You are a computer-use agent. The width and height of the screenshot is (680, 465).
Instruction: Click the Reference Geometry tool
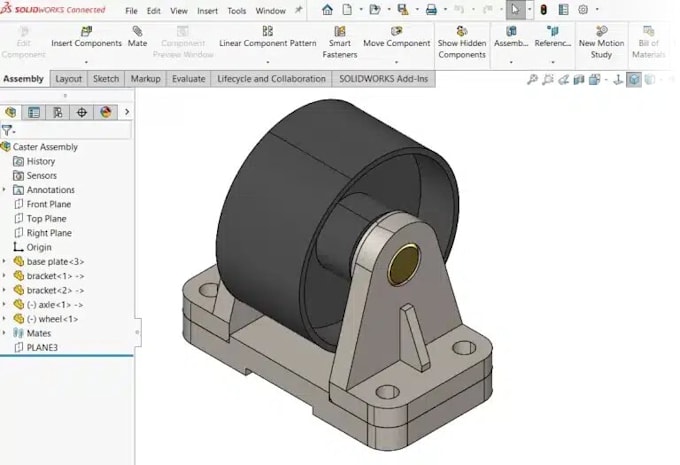(x=552, y=37)
